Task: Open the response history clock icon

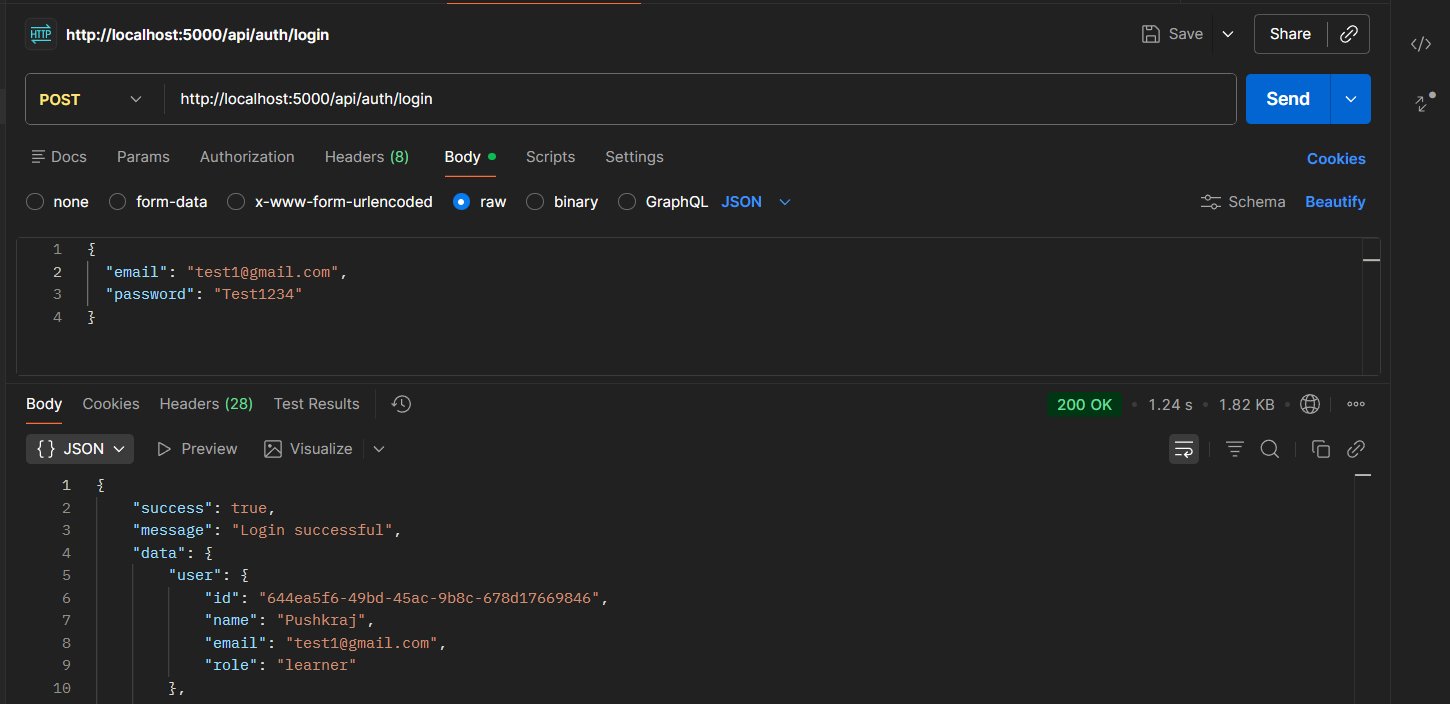Action: pos(401,404)
